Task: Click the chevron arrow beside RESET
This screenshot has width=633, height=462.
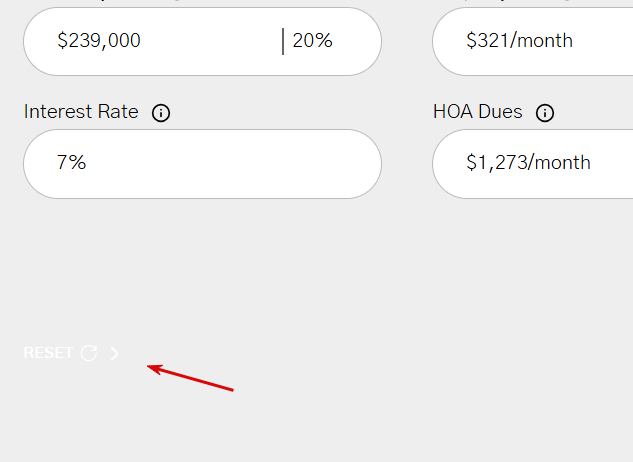Action: [x=114, y=353]
